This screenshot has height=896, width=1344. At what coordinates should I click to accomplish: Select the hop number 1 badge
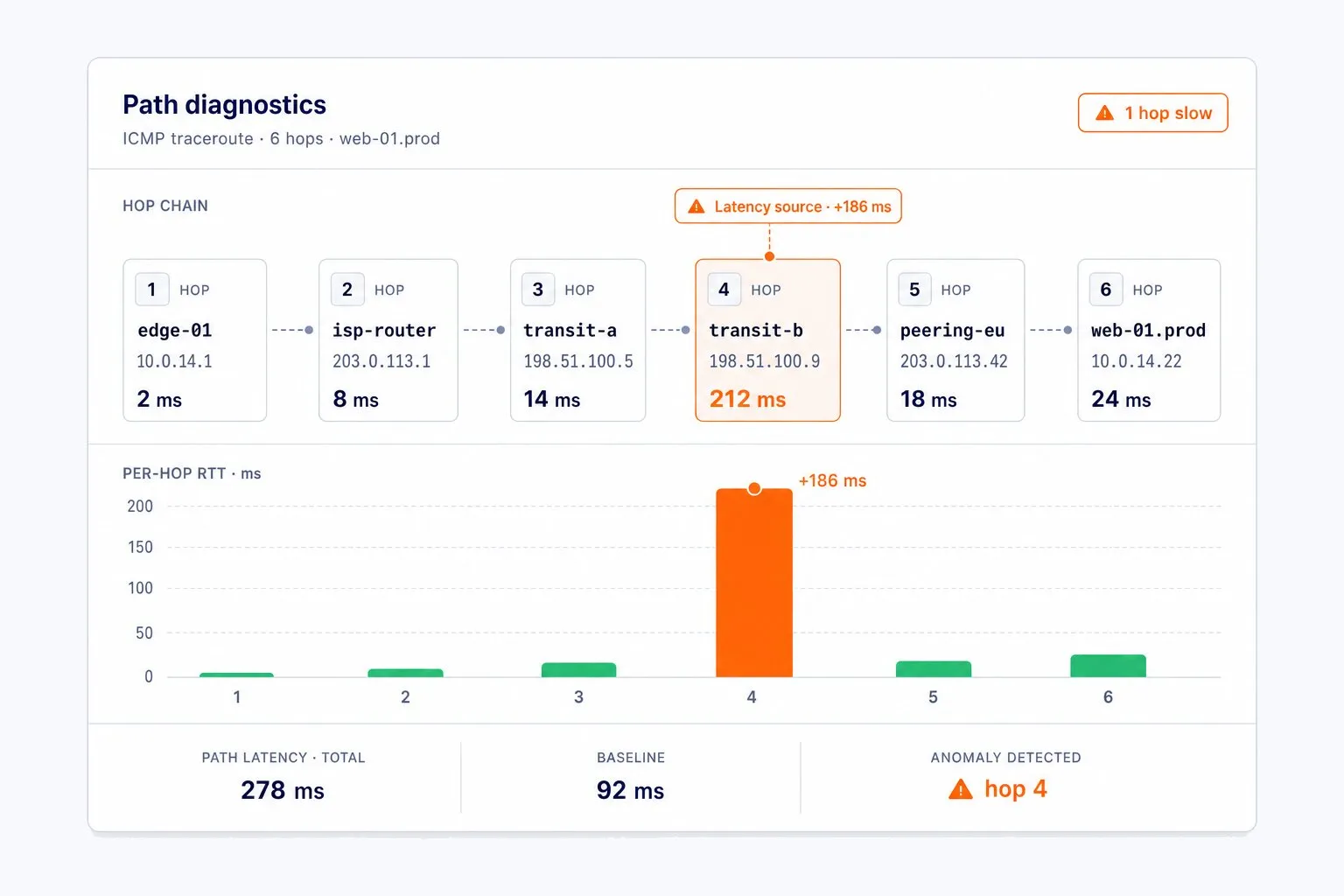pyautogui.click(x=152, y=290)
